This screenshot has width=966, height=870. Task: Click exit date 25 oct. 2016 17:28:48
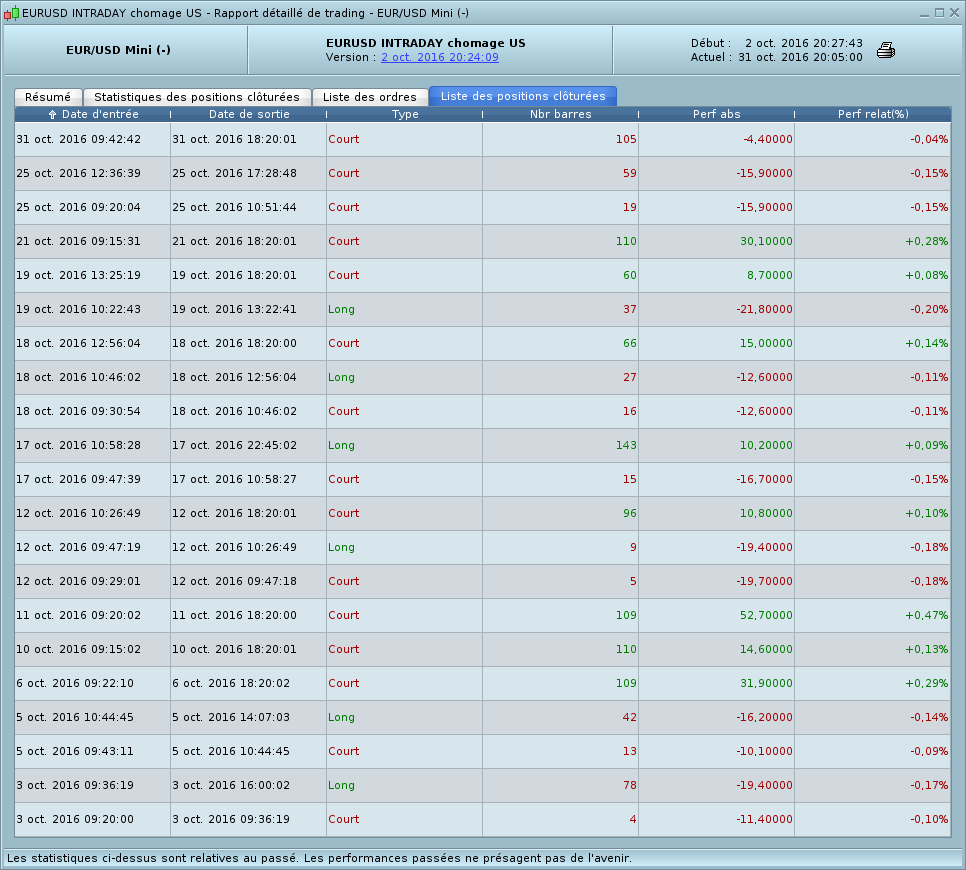tap(235, 173)
